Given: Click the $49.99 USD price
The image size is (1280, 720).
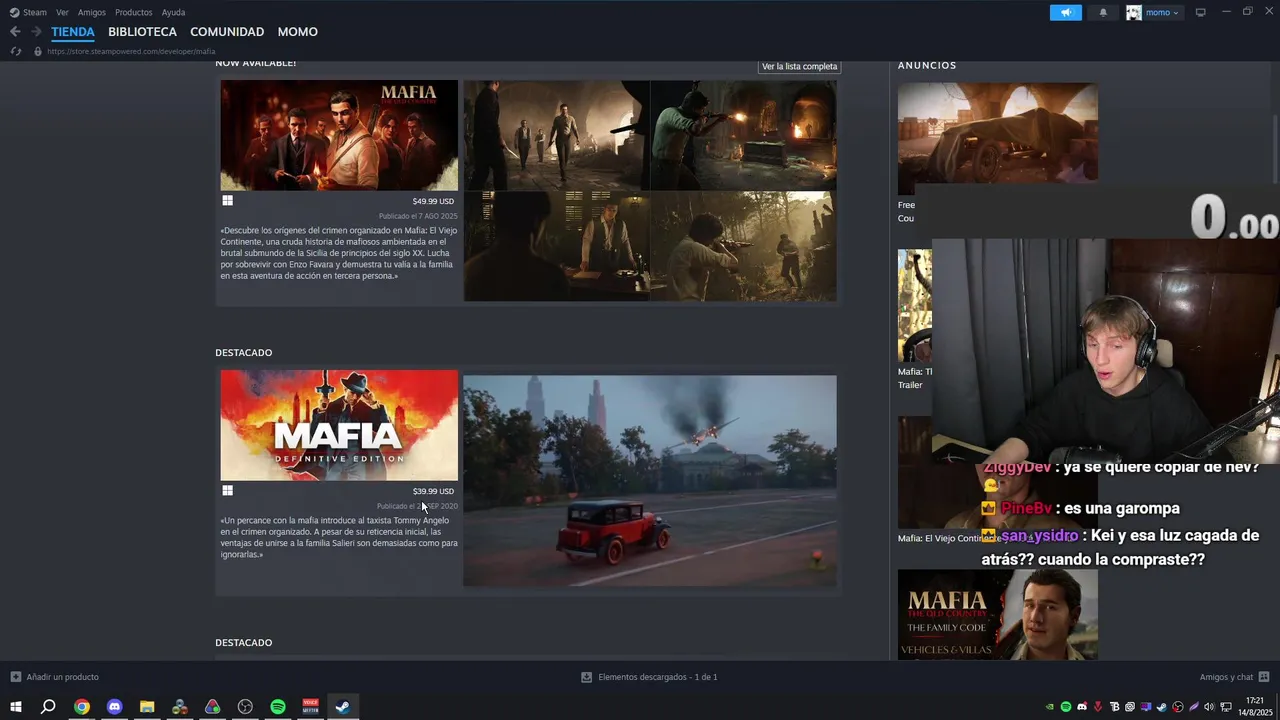Looking at the screenshot, I should [433, 201].
